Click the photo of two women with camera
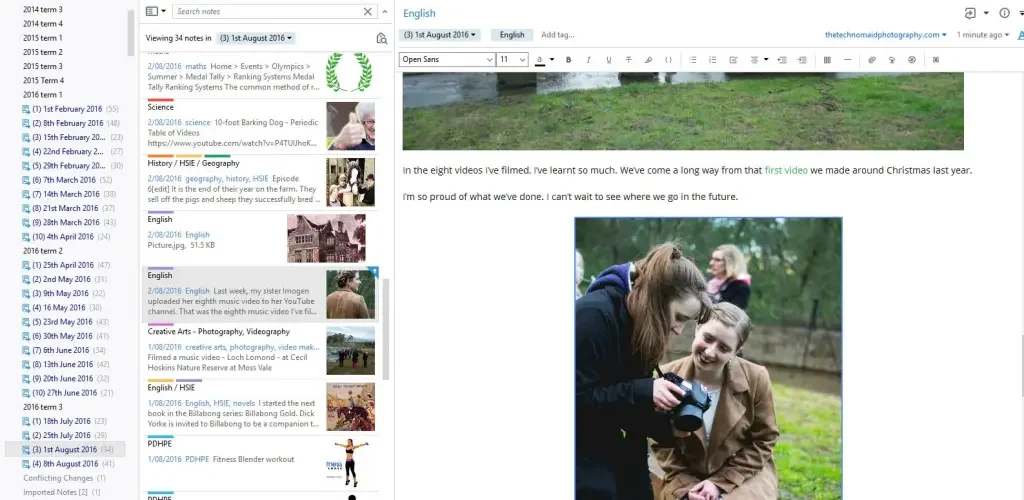This screenshot has height=500, width=1024. click(709, 359)
